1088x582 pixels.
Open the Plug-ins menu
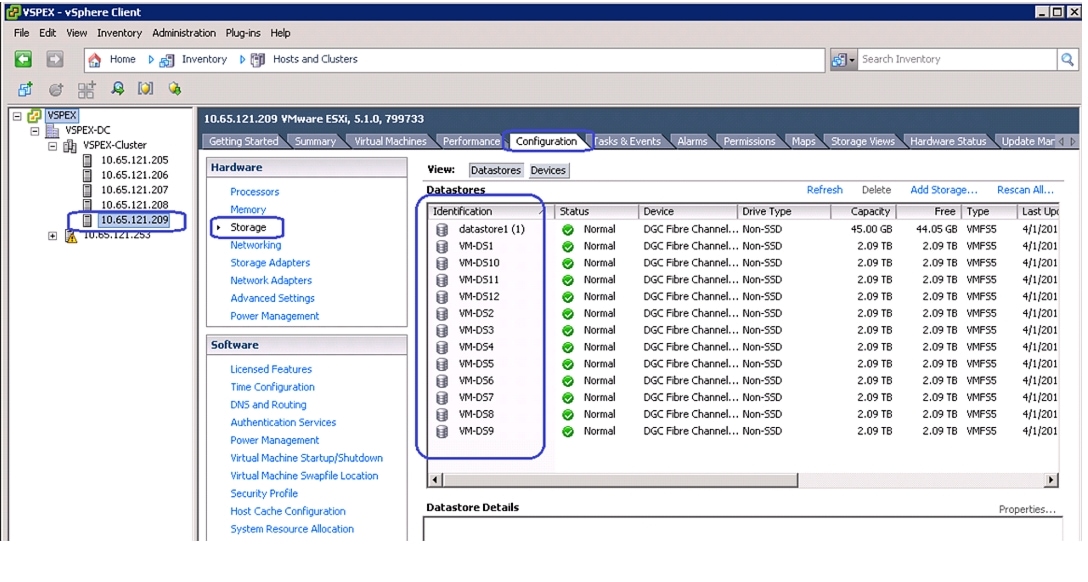(x=243, y=33)
